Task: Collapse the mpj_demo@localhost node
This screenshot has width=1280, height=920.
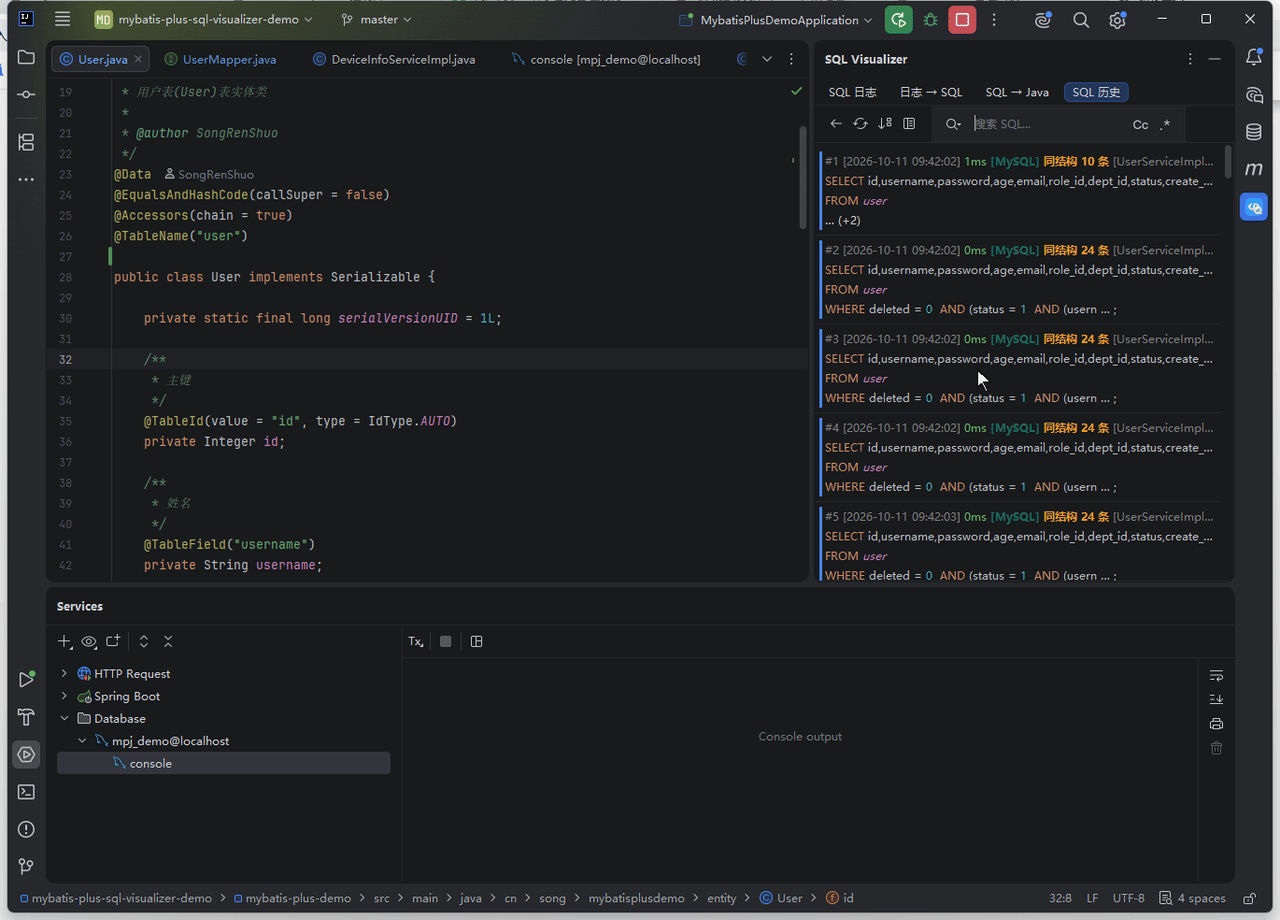Action: (83, 741)
